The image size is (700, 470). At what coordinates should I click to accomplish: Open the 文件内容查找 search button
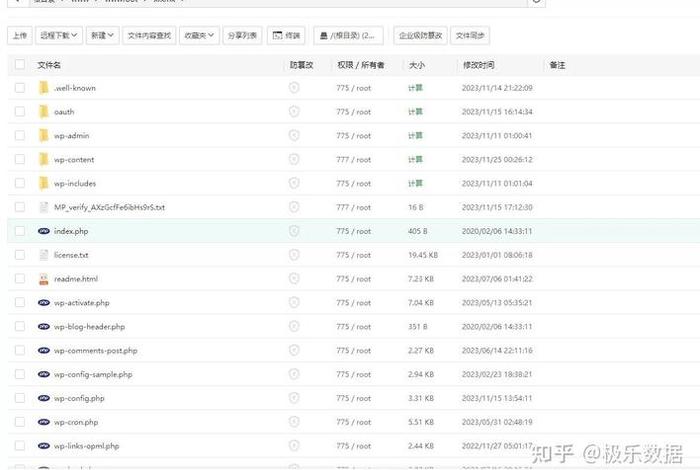150,36
